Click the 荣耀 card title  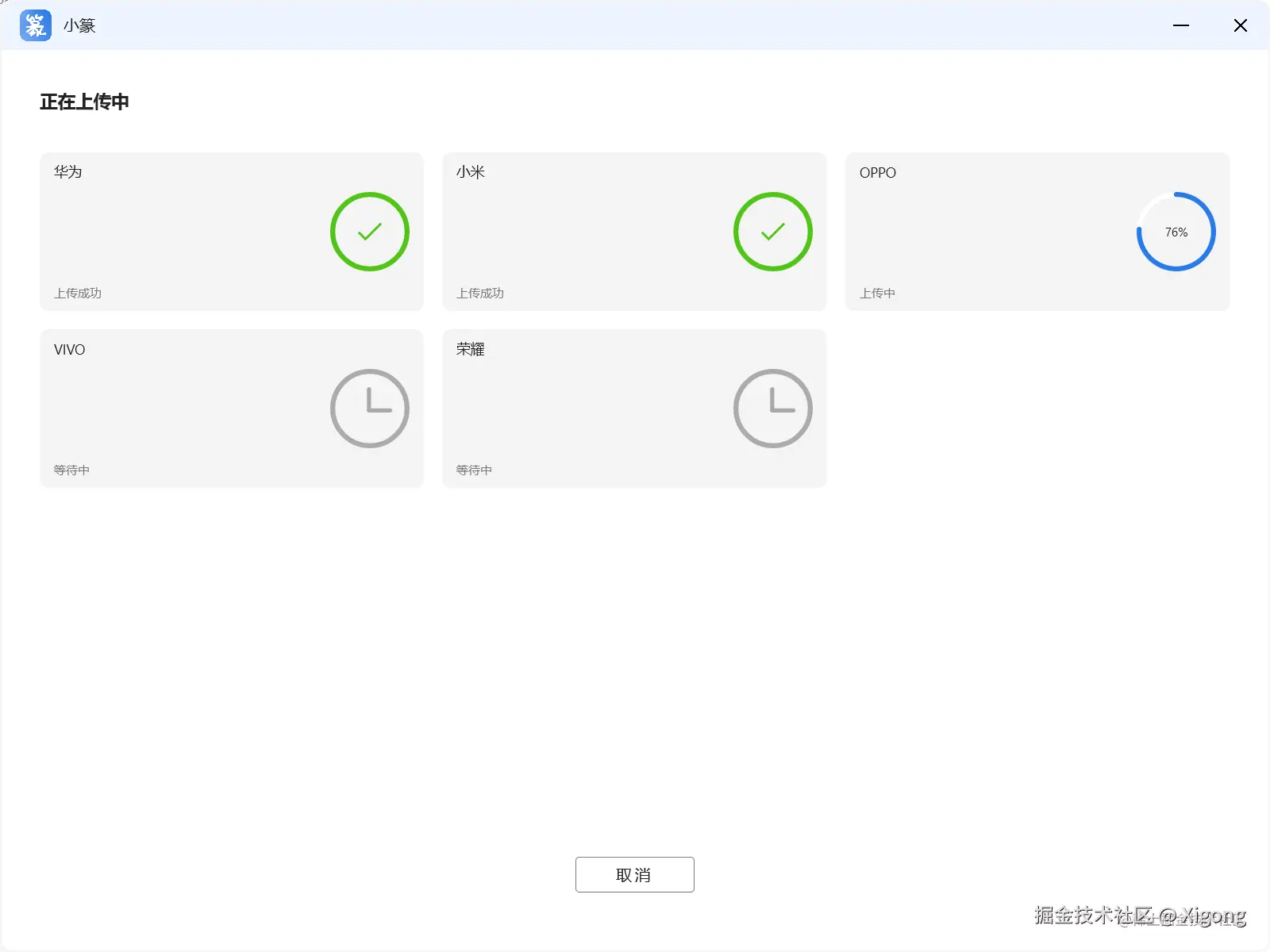471,349
